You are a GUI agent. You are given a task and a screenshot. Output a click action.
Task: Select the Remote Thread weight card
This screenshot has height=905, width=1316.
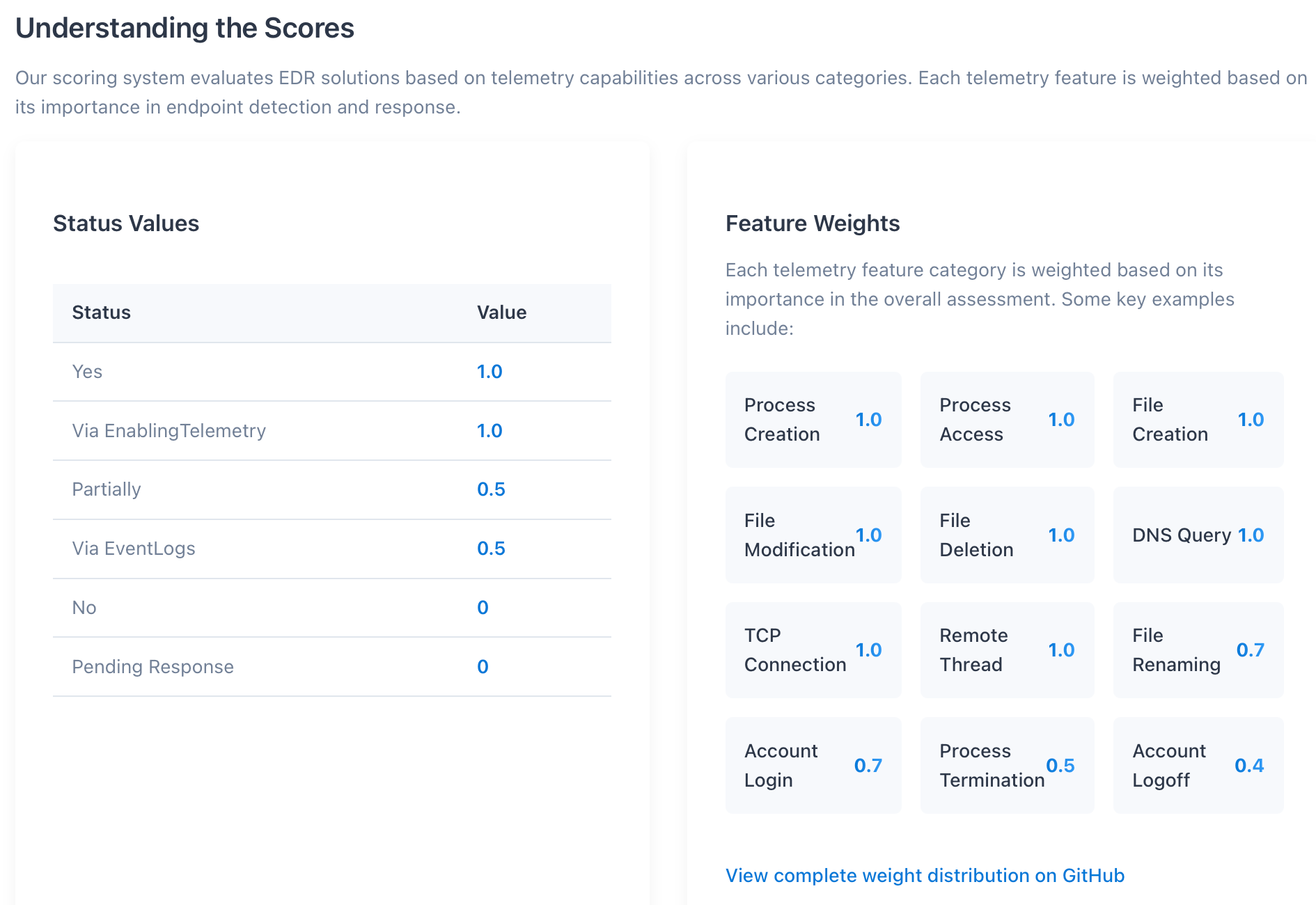1007,650
